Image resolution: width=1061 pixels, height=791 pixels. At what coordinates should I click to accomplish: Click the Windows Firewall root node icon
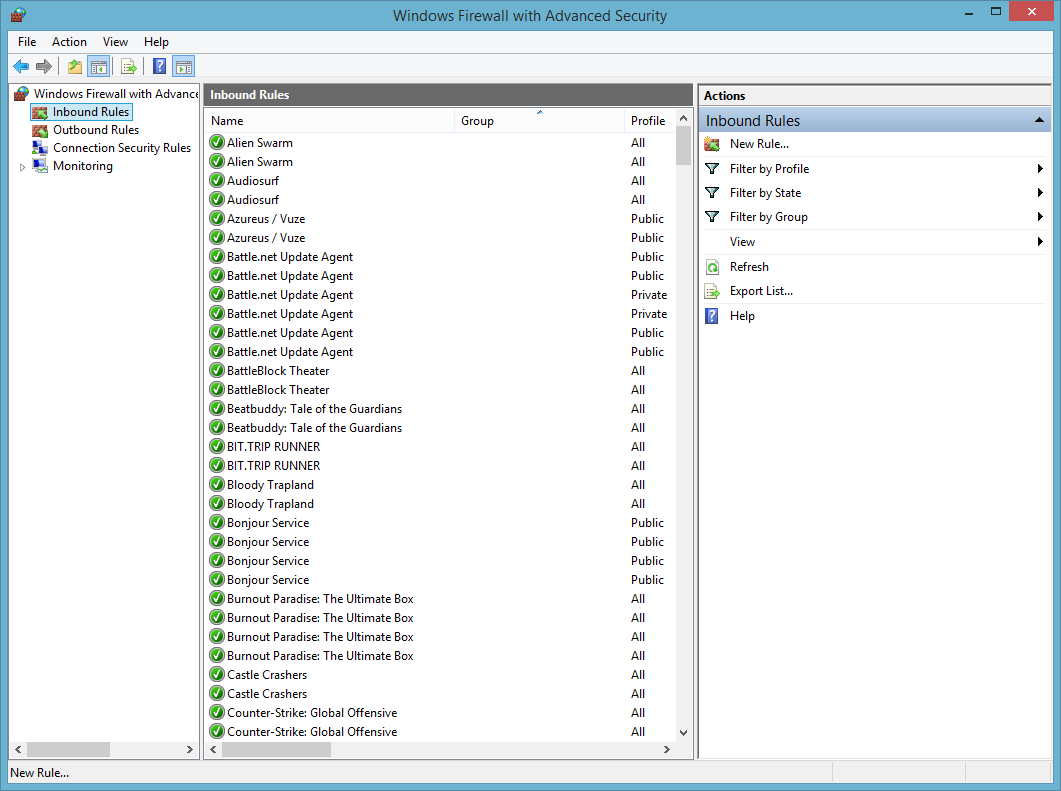coord(22,93)
